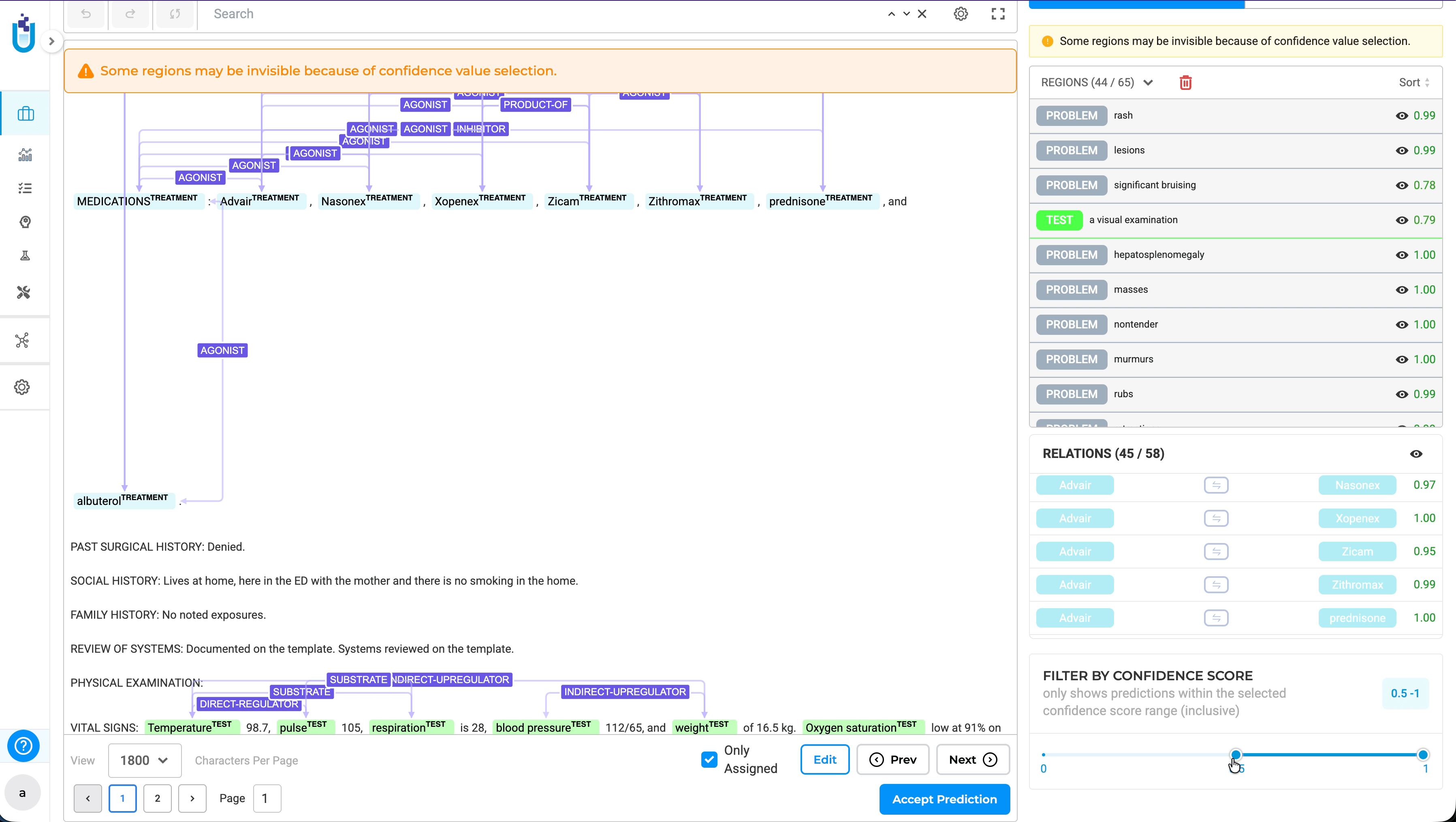Go to page 2 of the document
The image size is (1456, 822).
coord(157,798)
